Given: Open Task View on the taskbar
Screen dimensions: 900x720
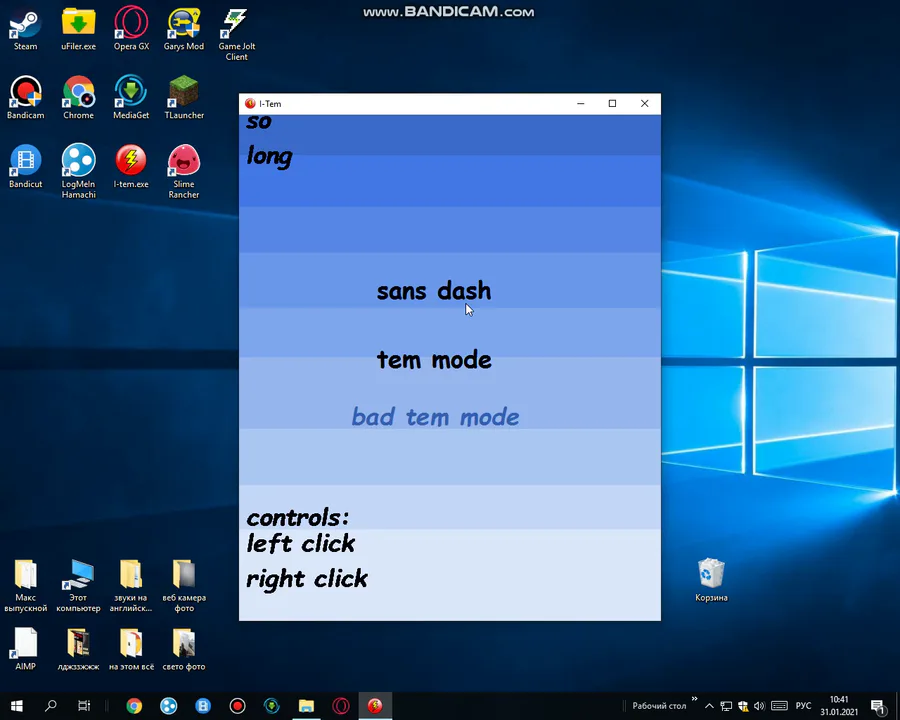Looking at the screenshot, I should point(84,706).
